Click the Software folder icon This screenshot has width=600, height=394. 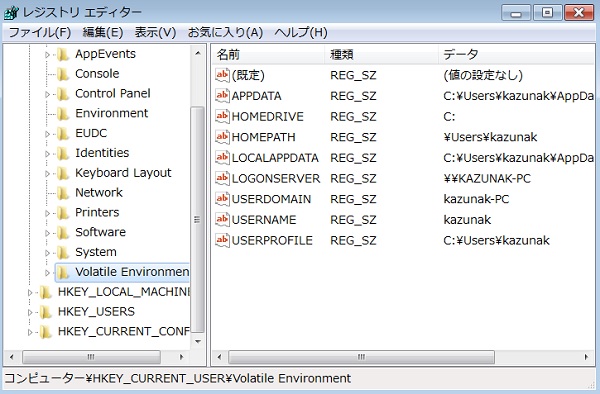point(63,232)
